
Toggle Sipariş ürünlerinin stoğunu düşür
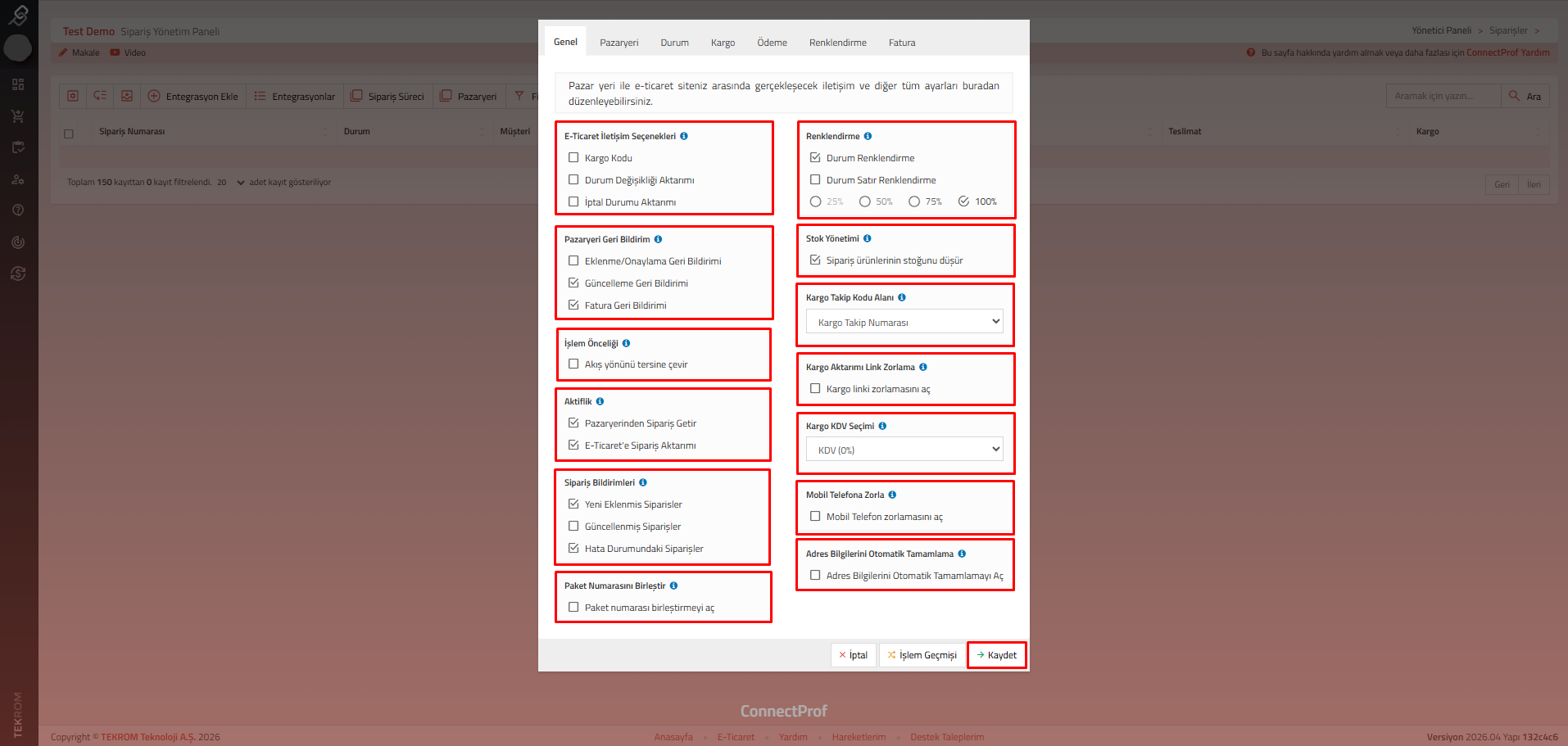pyautogui.click(x=815, y=260)
